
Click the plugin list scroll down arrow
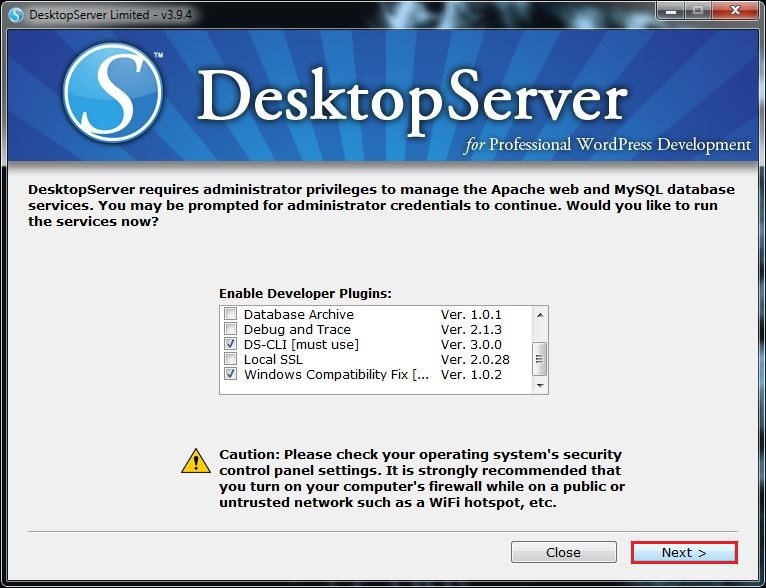coord(540,386)
